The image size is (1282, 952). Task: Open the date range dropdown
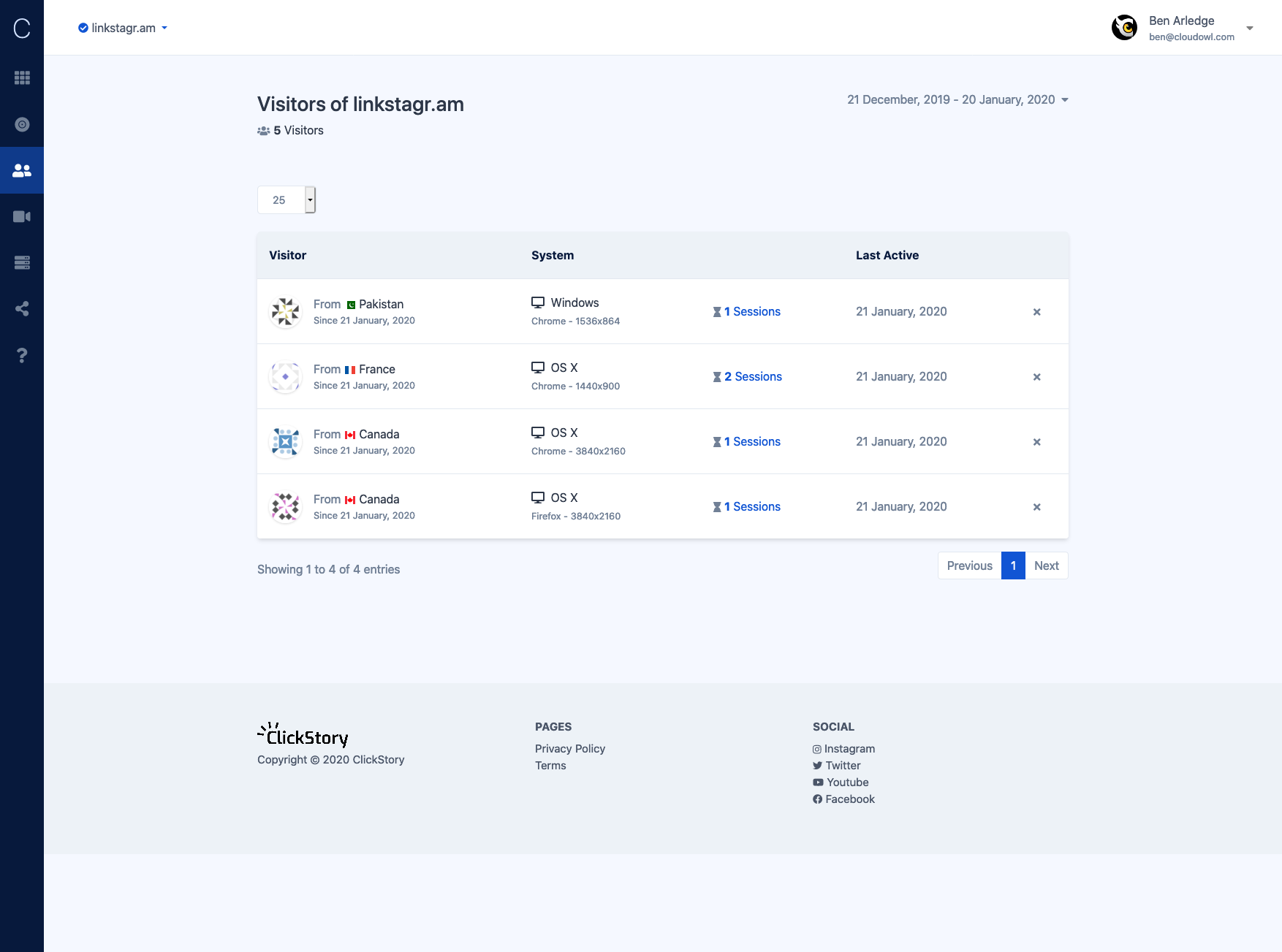[957, 99]
